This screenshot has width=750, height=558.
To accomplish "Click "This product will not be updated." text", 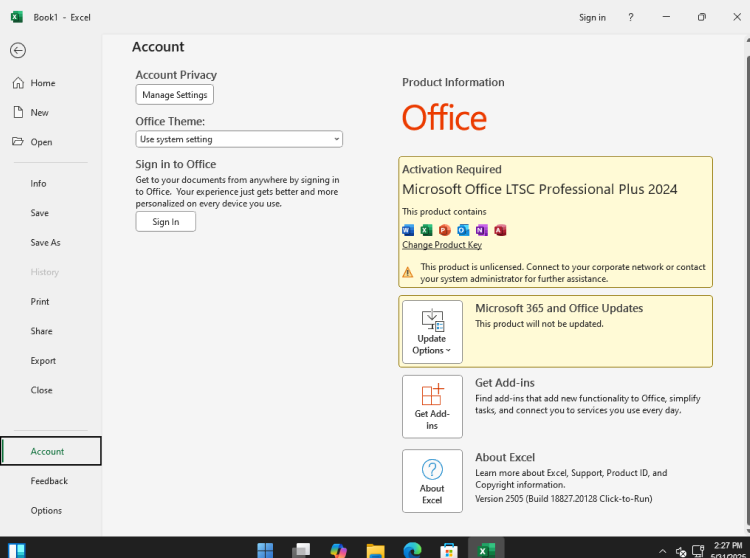I will 539,324.
